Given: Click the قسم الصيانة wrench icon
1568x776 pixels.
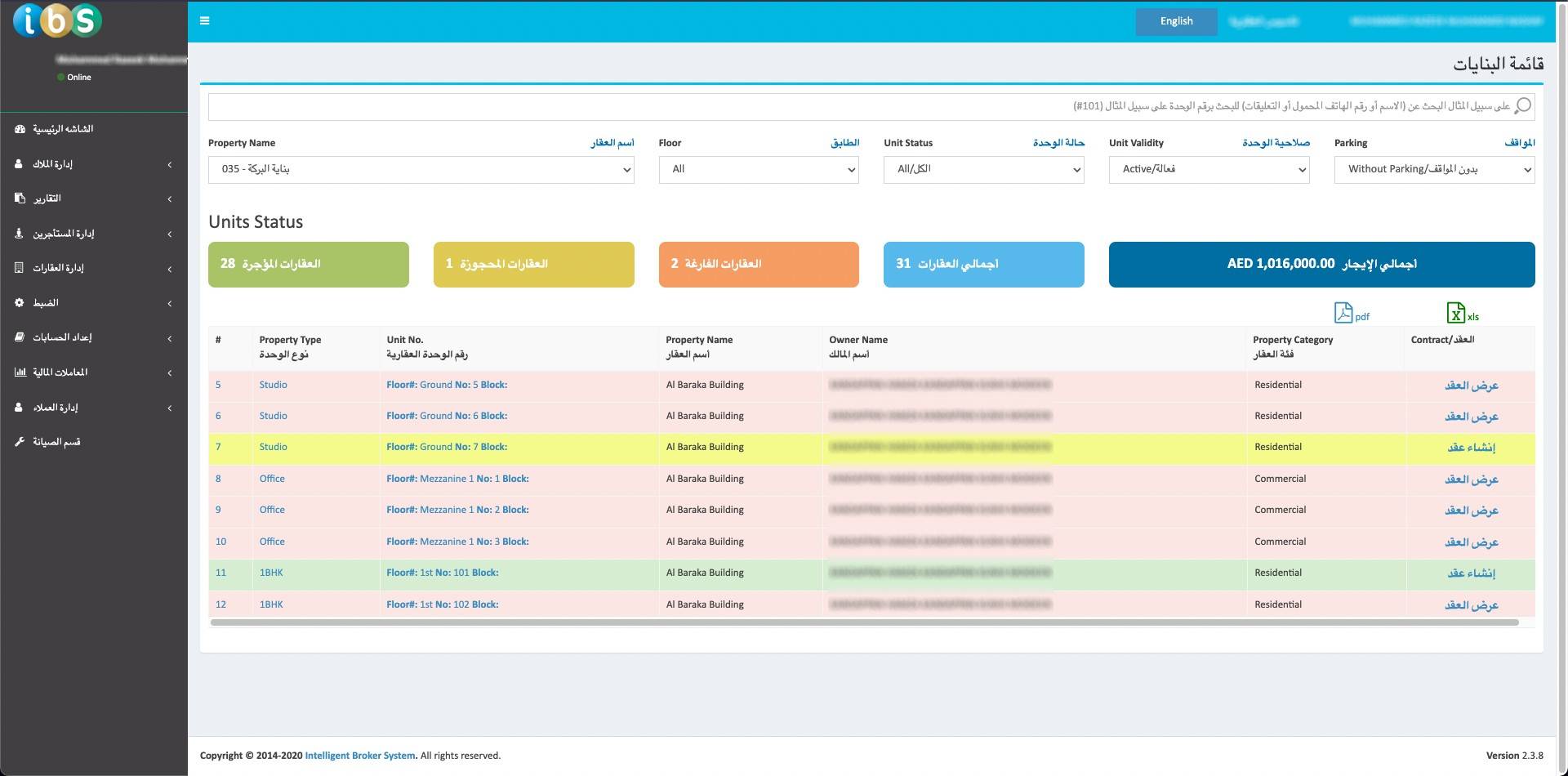Looking at the screenshot, I should (20, 442).
